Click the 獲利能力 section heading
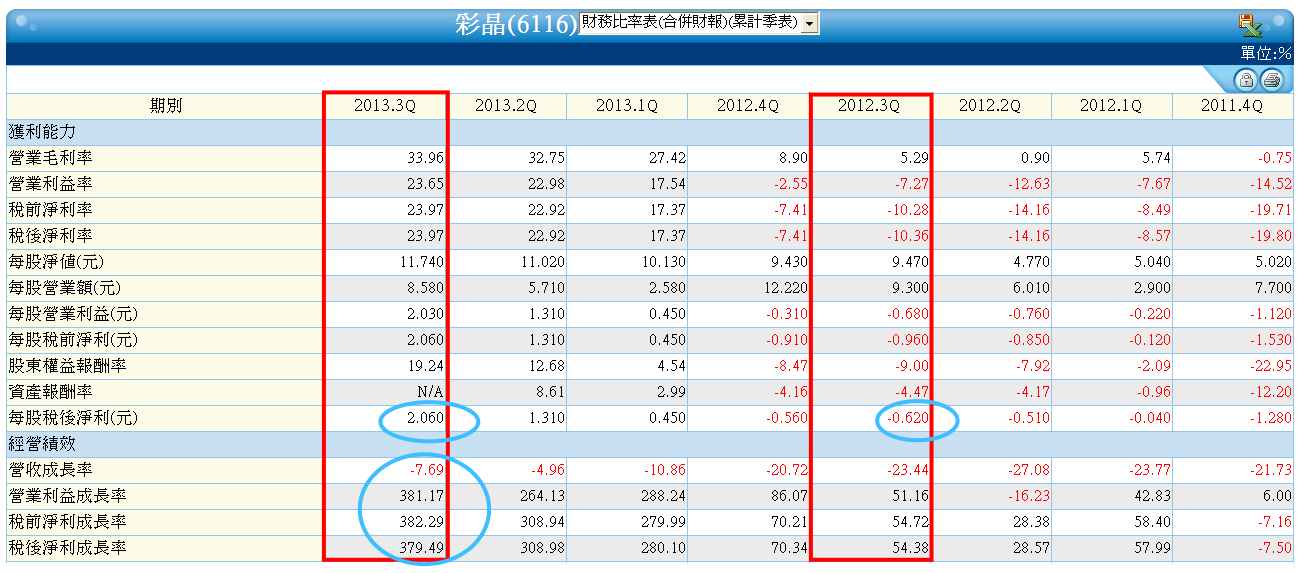The height and width of the screenshot is (573, 1303). point(42,131)
